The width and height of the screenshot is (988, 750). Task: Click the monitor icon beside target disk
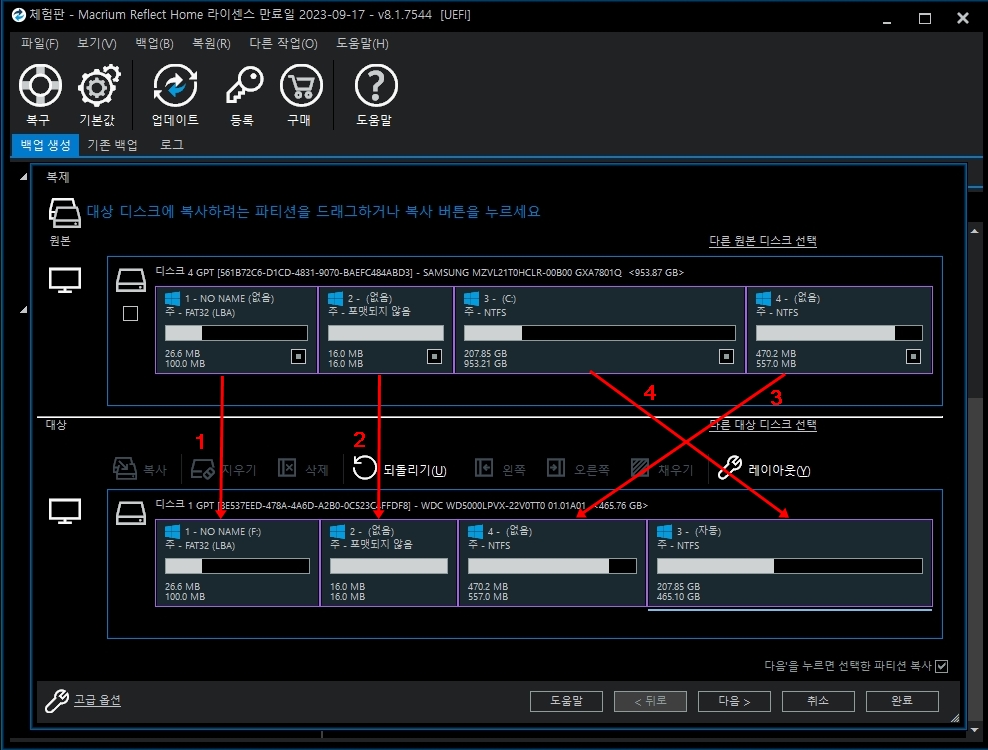click(65, 511)
